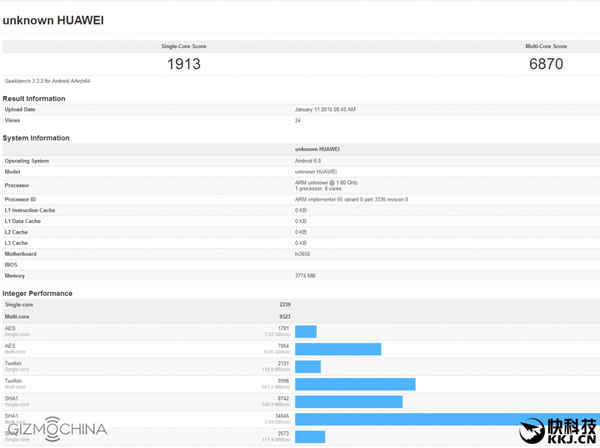Click the Processor ID row value
Viewport: 600px width, 448px height.
point(351,199)
